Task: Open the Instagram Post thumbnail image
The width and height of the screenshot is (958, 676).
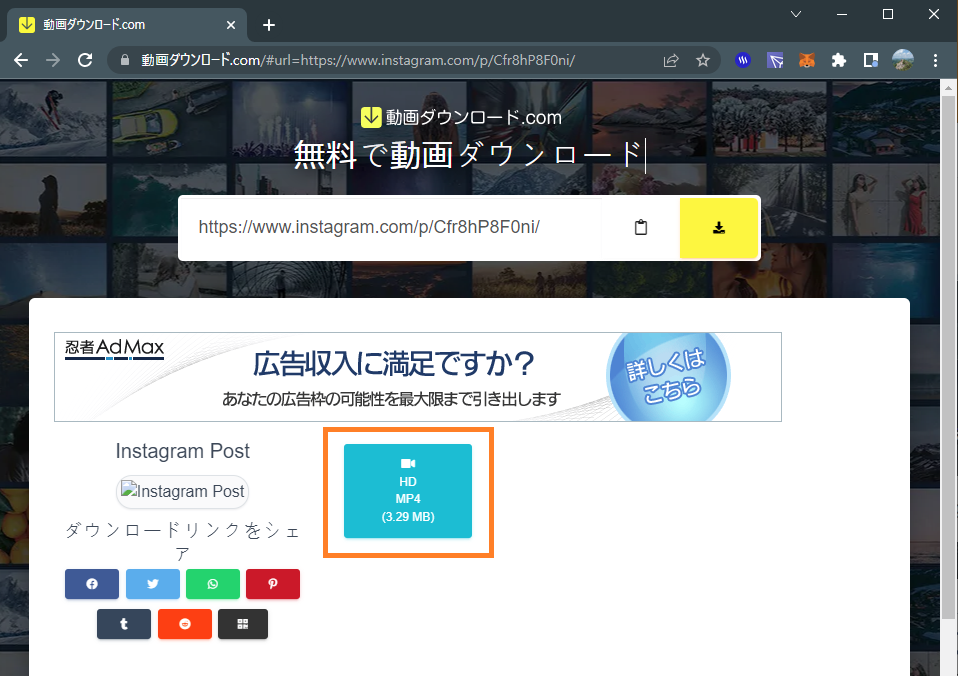Action: click(x=182, y=491)
